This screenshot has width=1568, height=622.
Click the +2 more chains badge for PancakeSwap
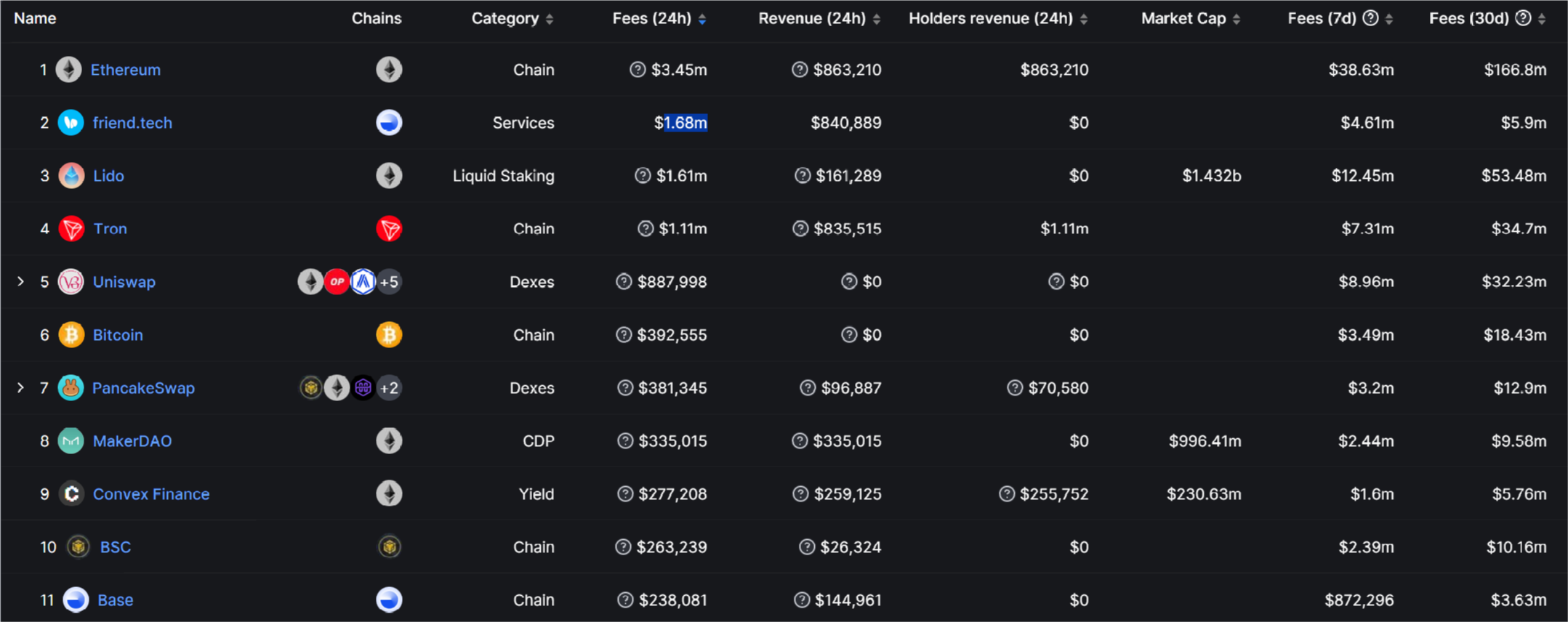point(390,388)
